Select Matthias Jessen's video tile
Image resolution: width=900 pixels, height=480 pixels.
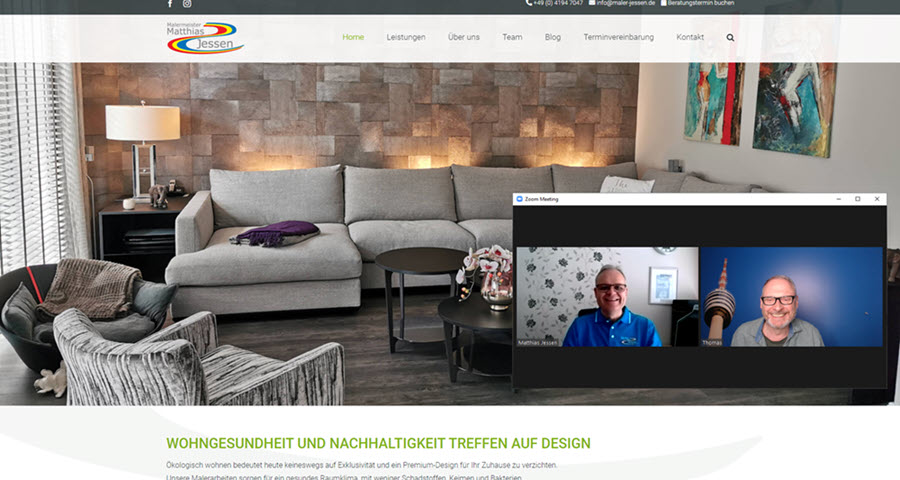point(607,297)
